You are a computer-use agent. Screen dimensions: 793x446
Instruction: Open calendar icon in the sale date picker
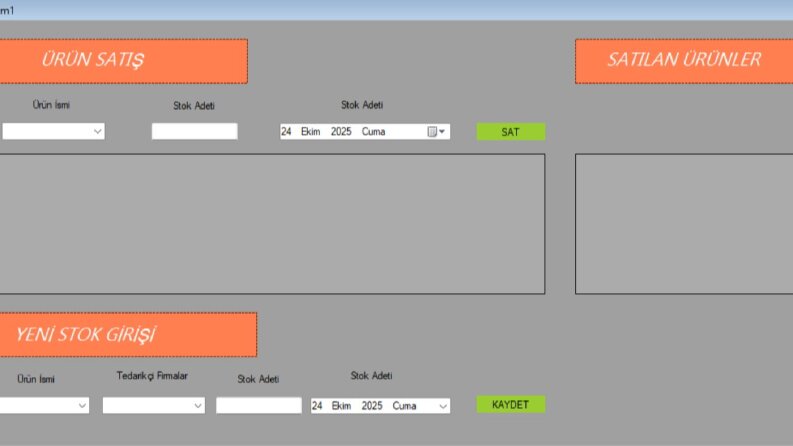(436, 131)
